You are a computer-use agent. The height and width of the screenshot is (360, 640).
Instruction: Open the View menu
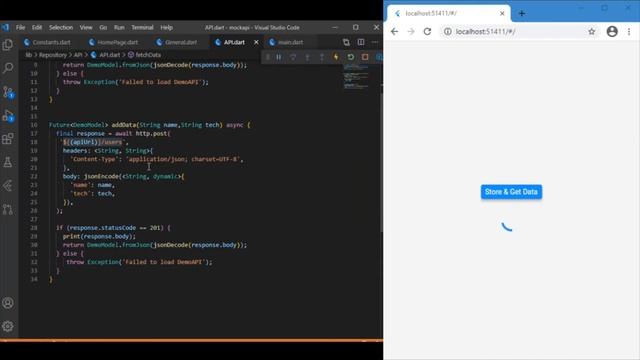(86, 27)
